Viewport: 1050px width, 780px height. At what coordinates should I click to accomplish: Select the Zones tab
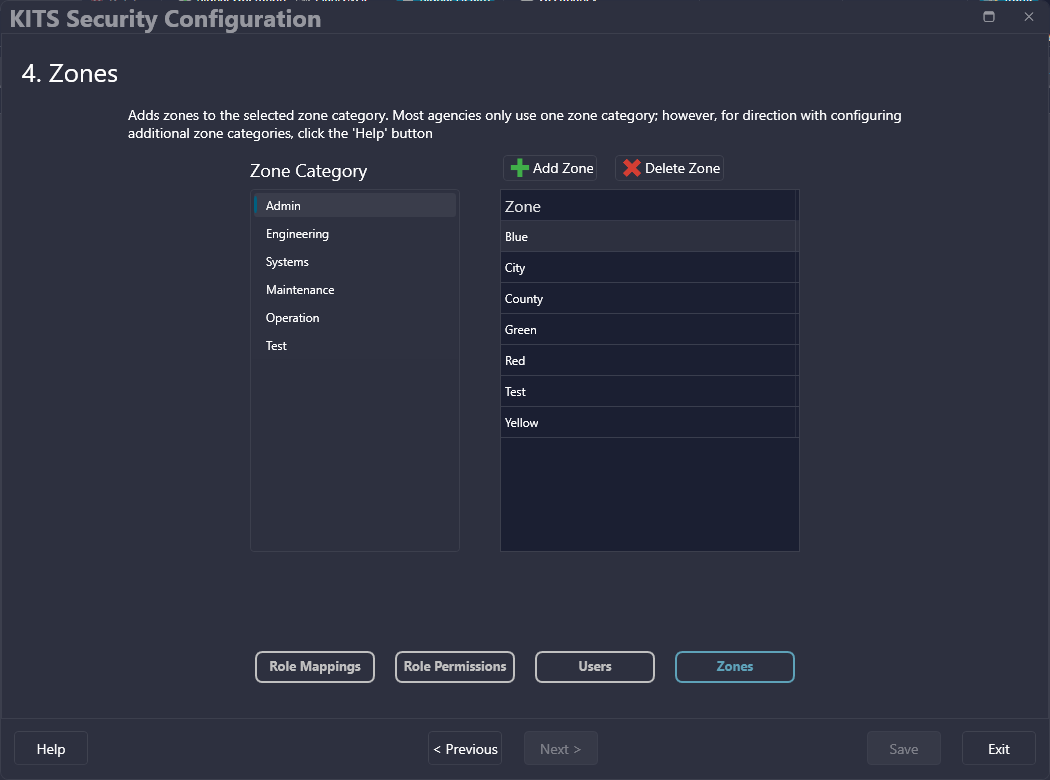click(735, 667)
